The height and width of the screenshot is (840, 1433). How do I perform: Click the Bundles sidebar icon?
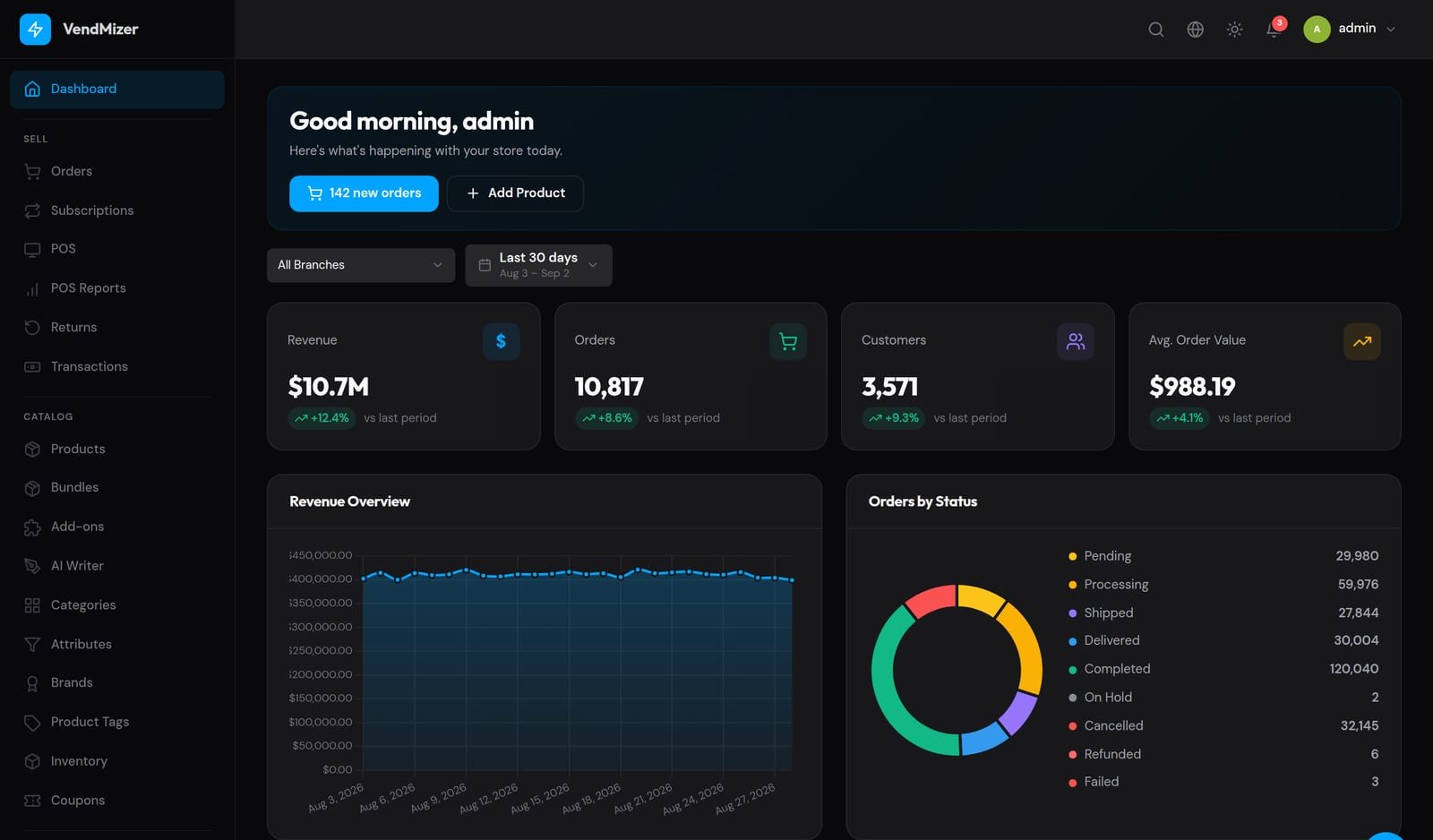click(x=32, y=487)
